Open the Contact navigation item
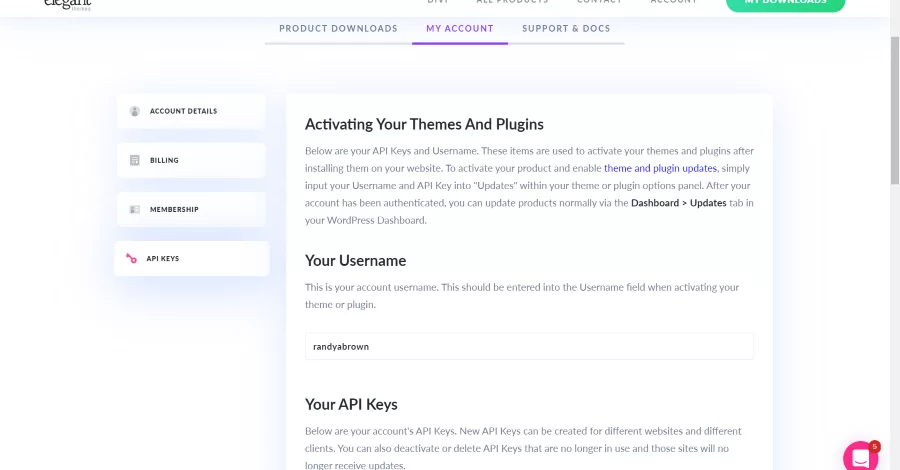Screen dimensions: 900x470 tap(599, 2)
